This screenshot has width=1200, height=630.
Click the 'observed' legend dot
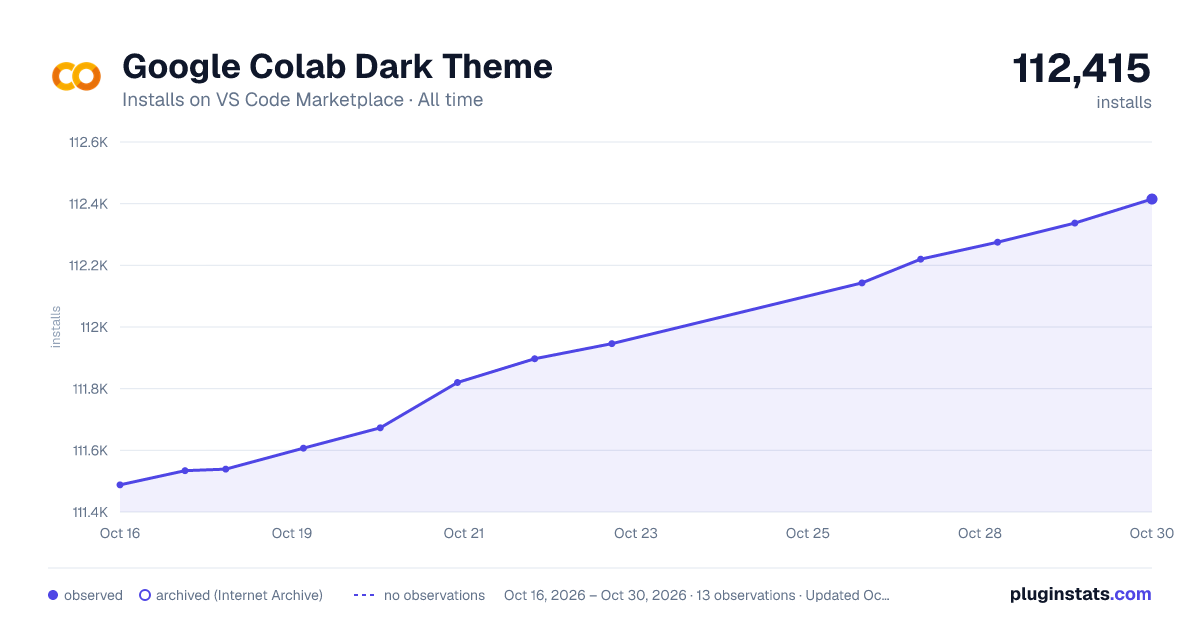coord(53,595)
